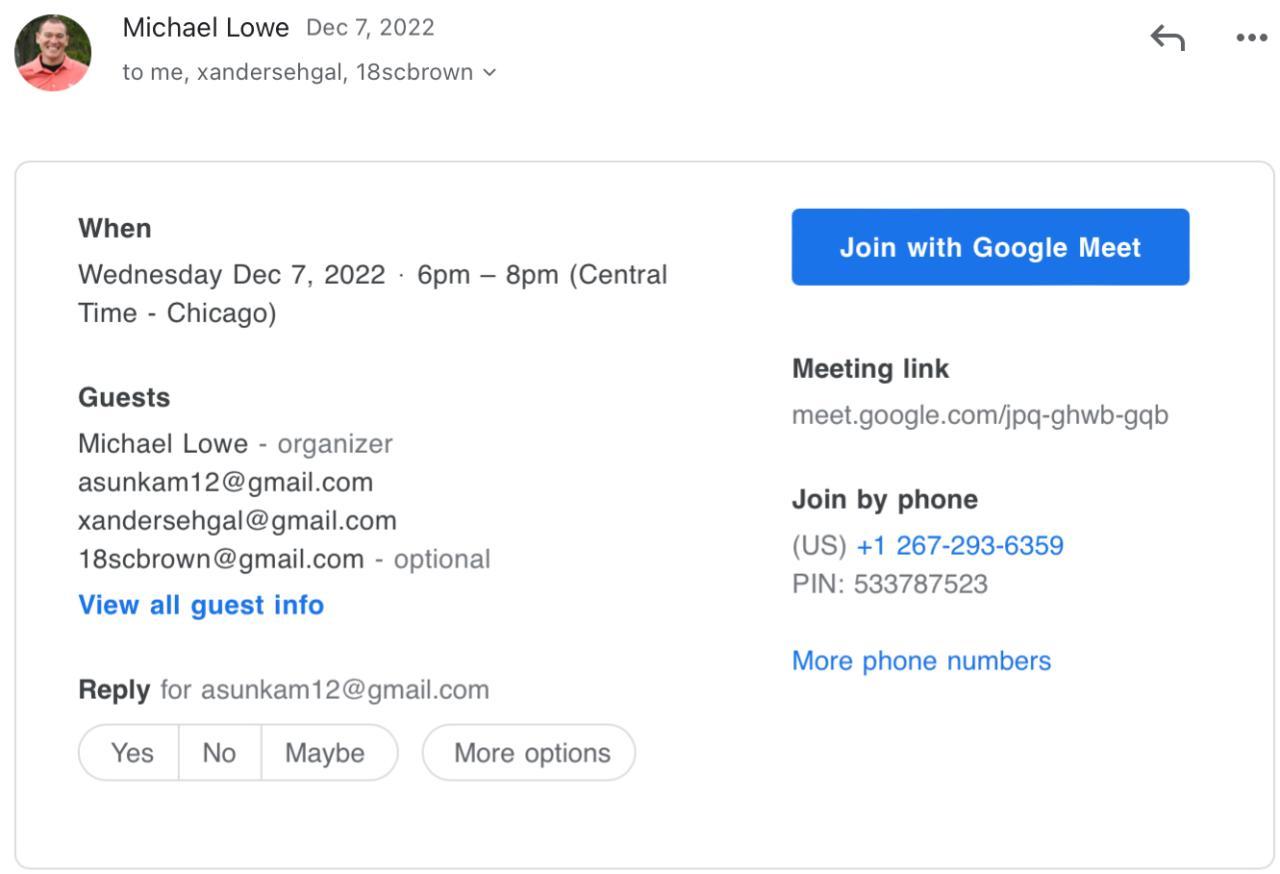Click the email date Dec 7, 2022
Screen dimensions: 1280x874
pyautogui.click(x=370, y=28)
